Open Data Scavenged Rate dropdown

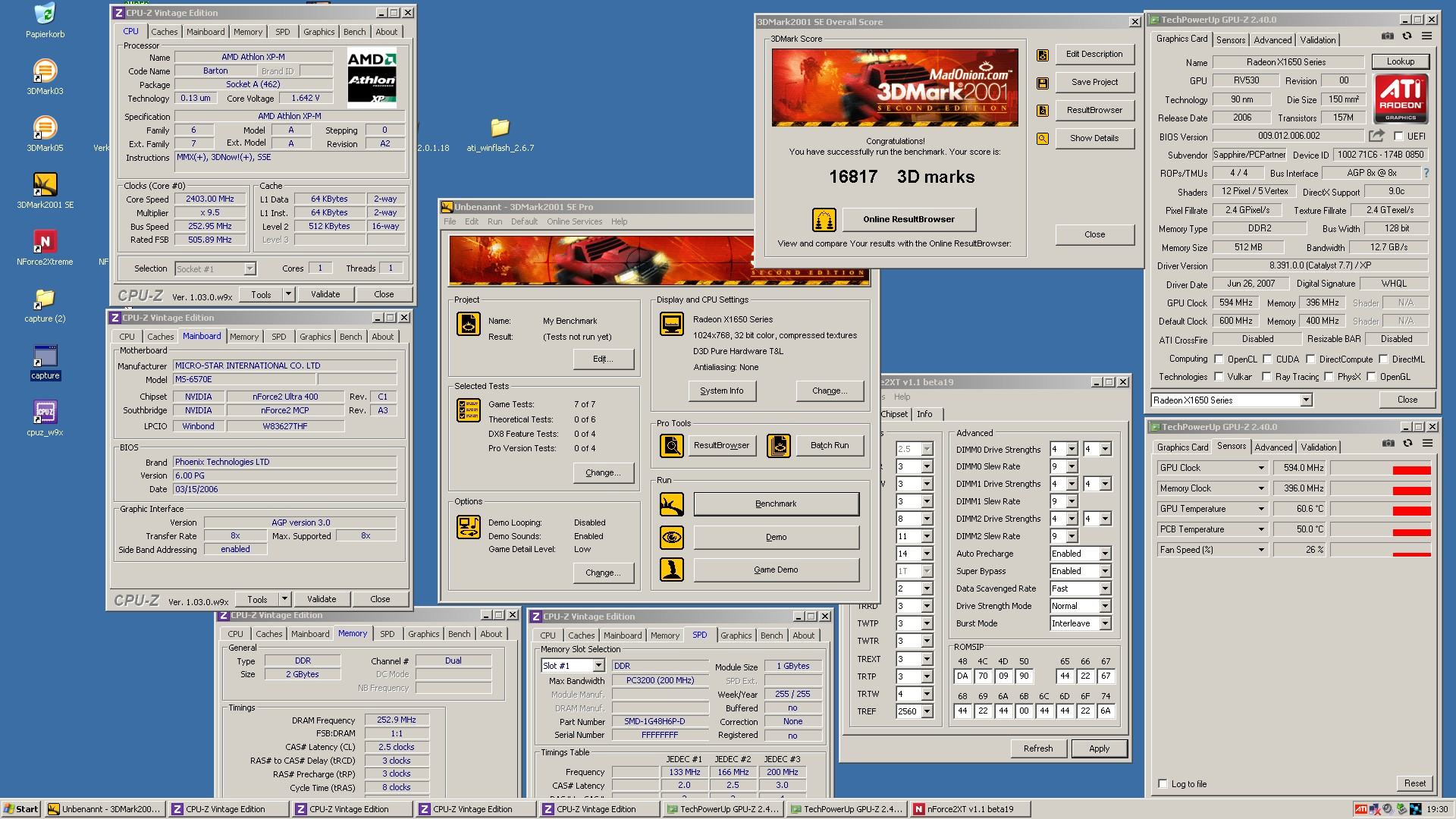pyautogui.click(x=1105, y=588)
